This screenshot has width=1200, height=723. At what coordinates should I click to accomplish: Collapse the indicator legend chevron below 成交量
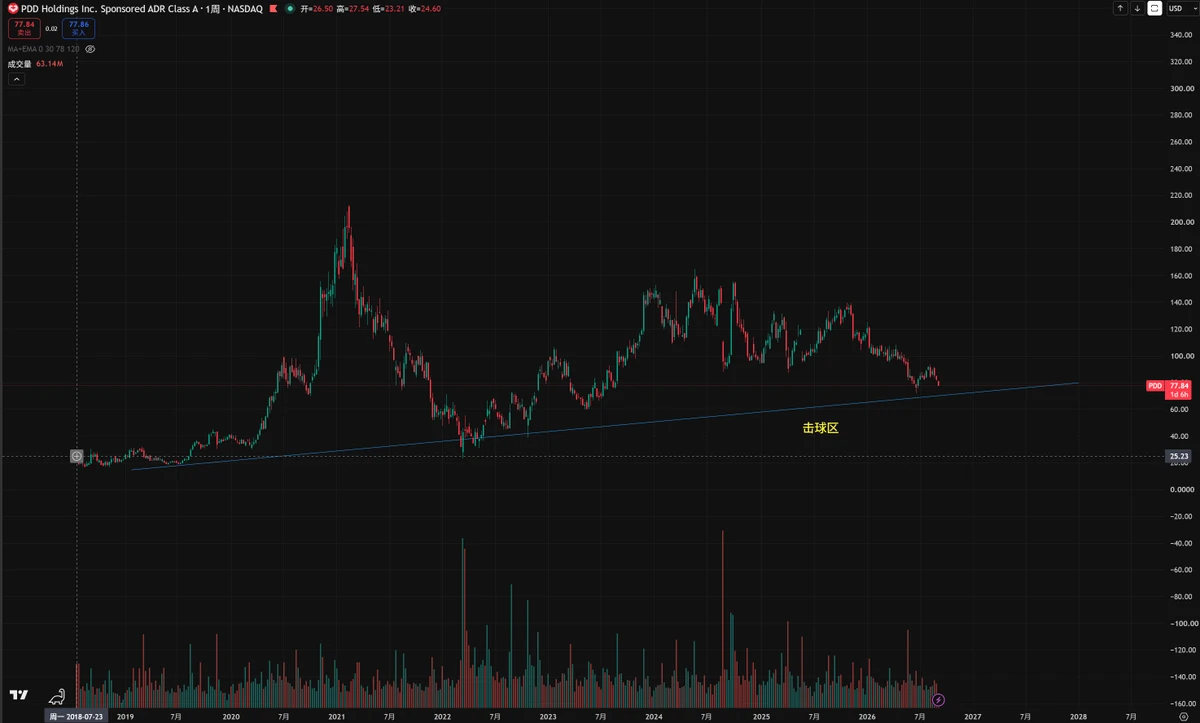(x=16, y=78)
